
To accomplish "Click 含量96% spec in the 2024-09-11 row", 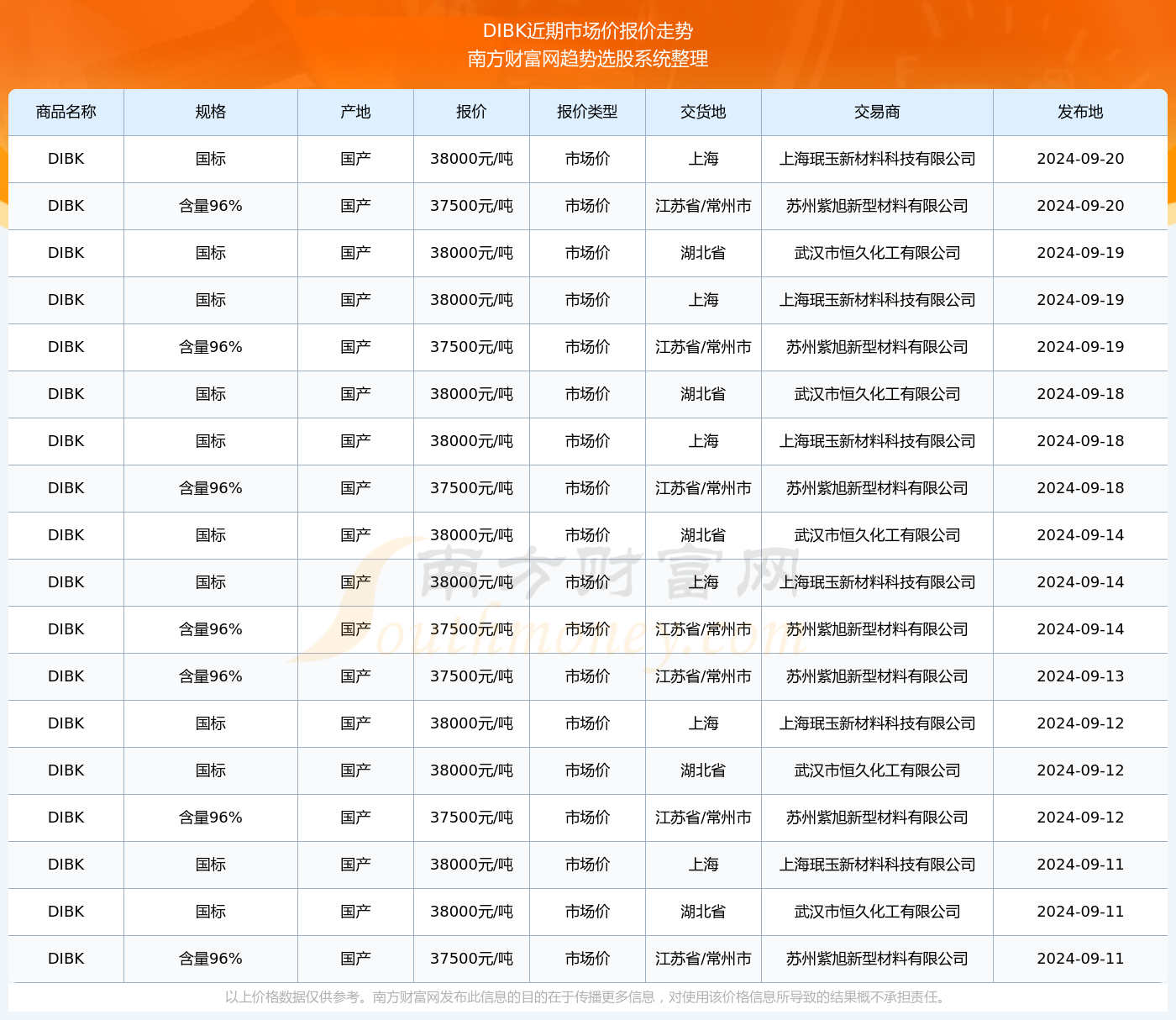I will pos(210,959).
